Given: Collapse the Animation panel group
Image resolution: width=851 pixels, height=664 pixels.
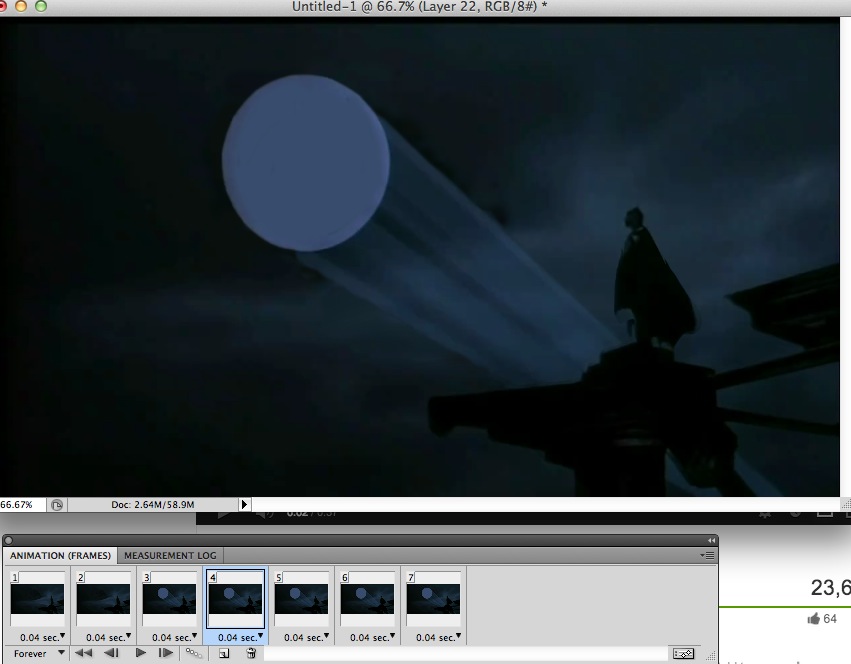Looking at the screenshot, I should point(710,540).
